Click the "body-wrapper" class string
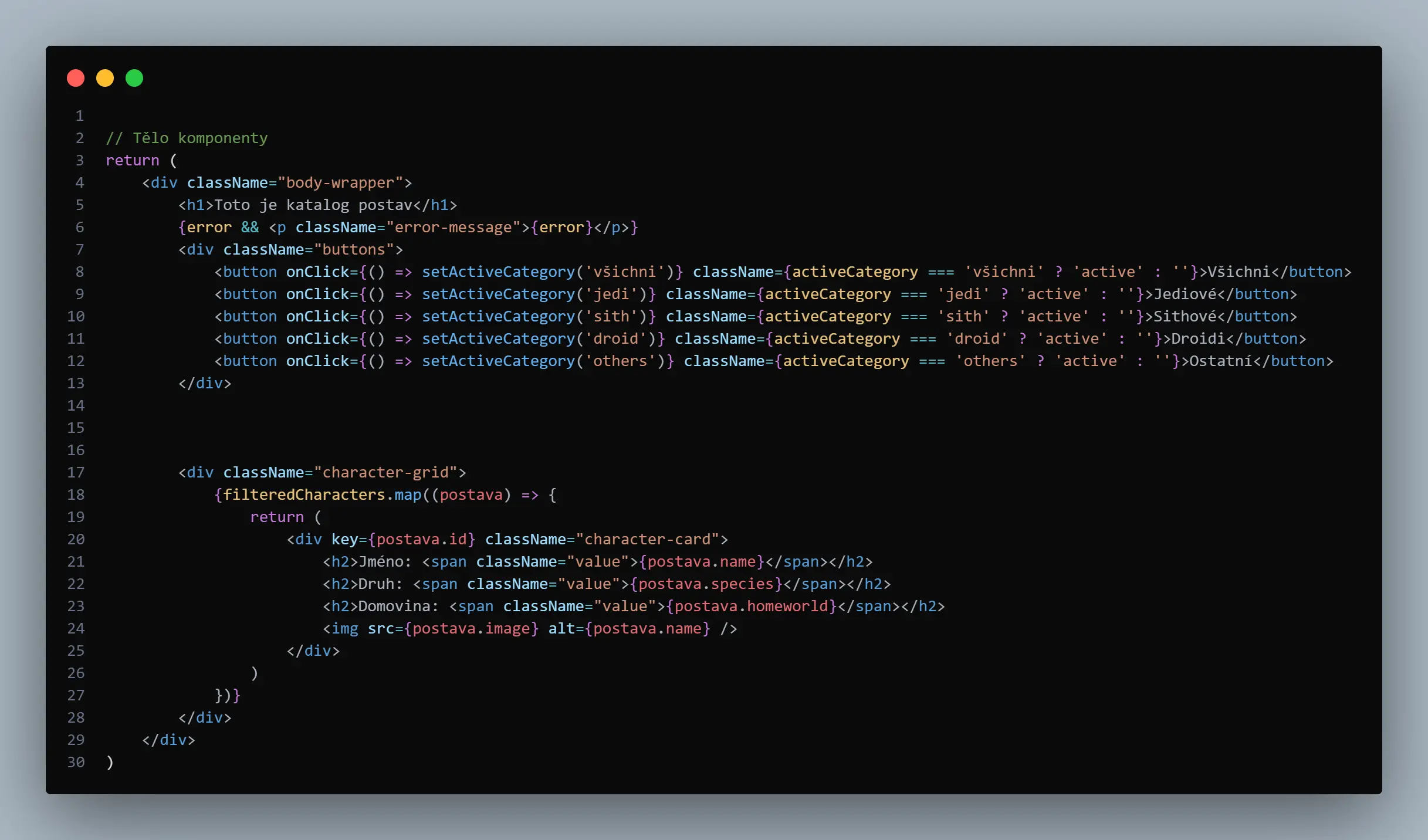Image resolution: width=1428 pixels, height=840 pixels. point(340,182)
